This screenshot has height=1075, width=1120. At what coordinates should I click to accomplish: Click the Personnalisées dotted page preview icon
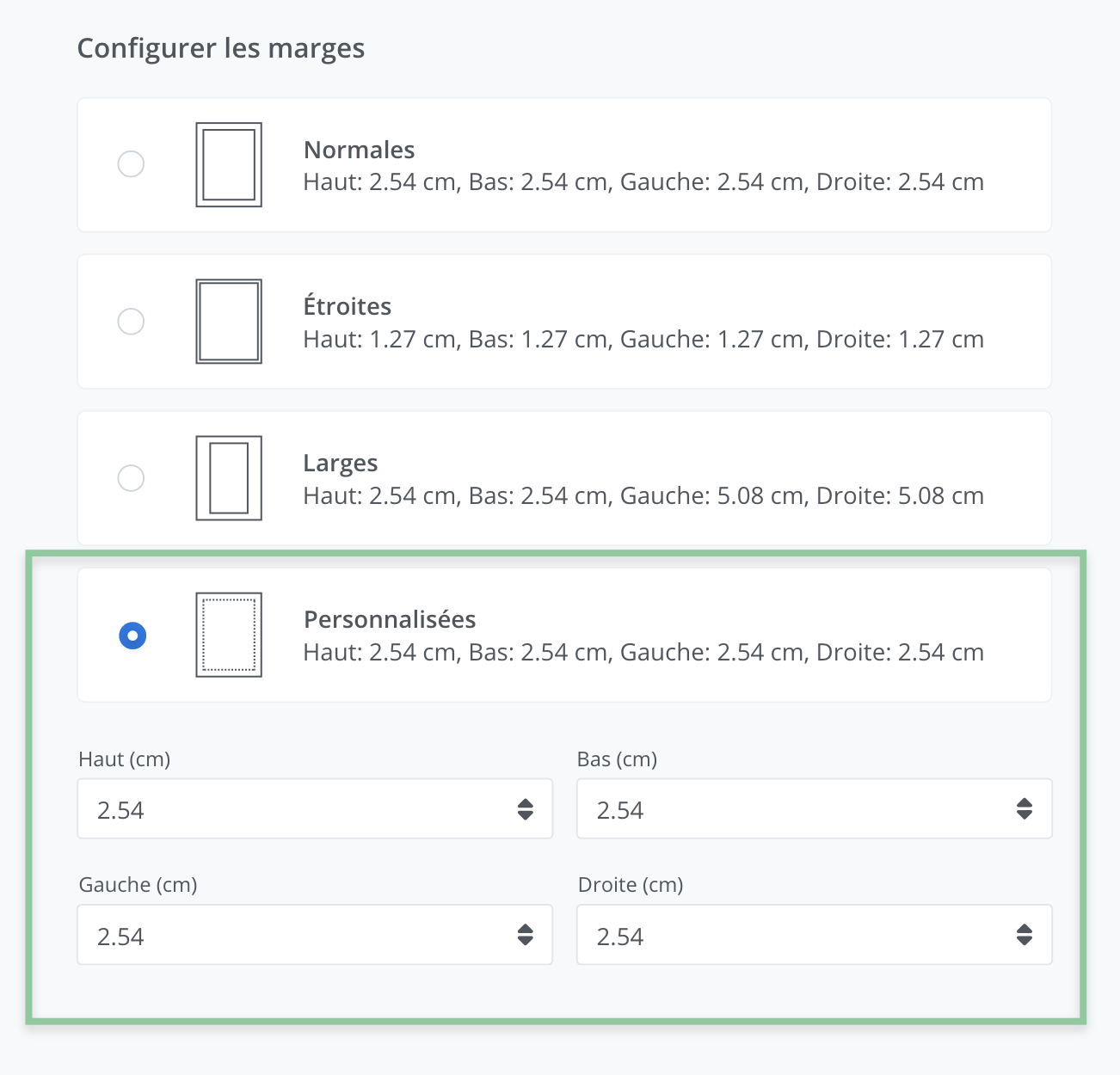point(229,635)
